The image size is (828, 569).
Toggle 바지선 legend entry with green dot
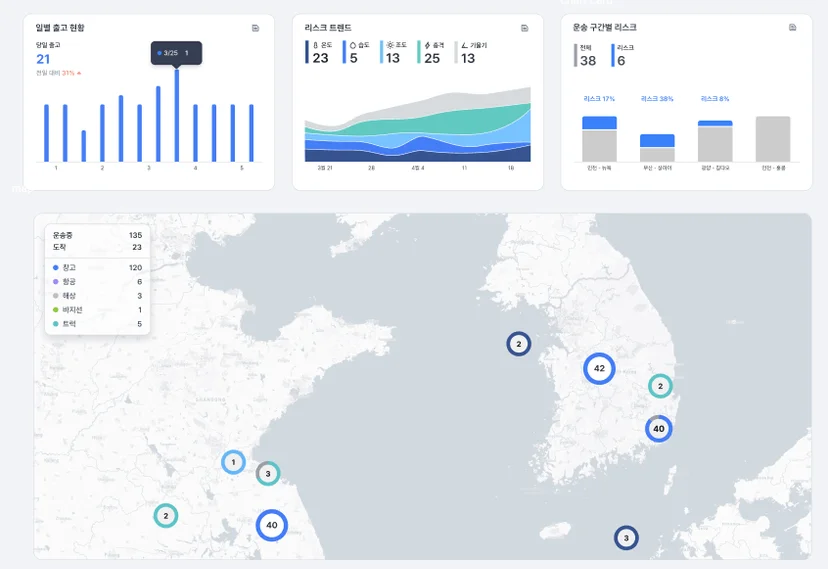(x=97, y=310)
